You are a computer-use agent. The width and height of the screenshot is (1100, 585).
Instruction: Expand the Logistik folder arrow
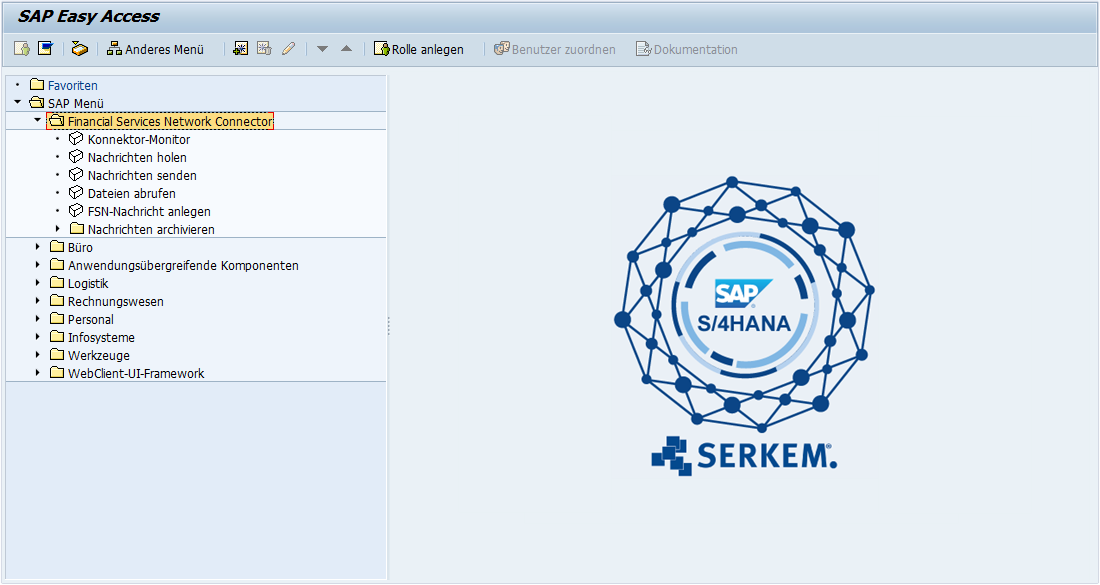(x=37, y=283)
